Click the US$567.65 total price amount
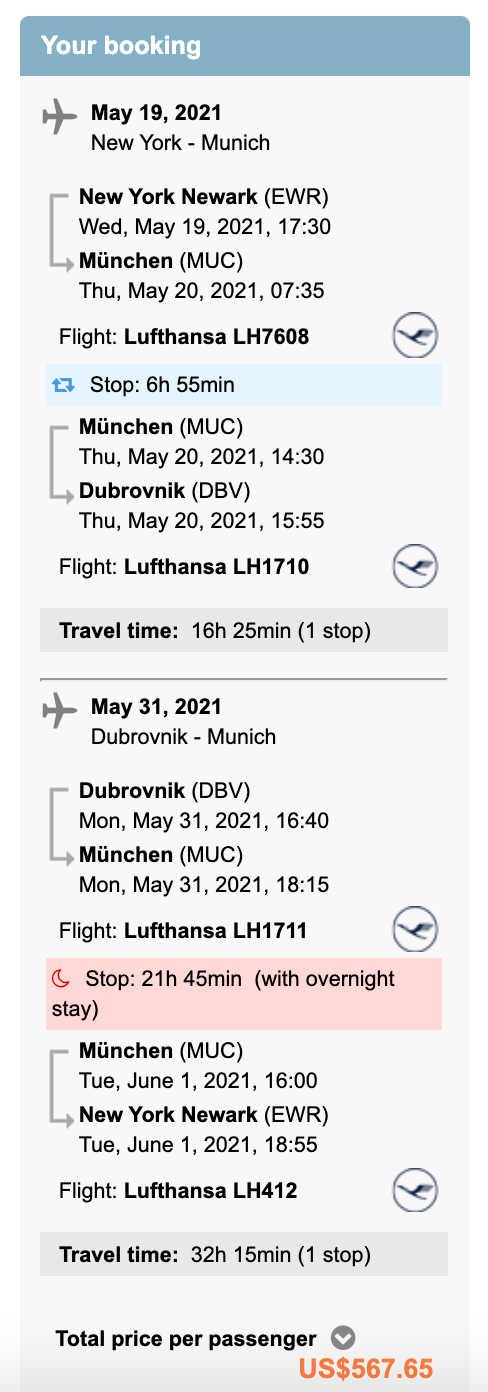 366,1369
